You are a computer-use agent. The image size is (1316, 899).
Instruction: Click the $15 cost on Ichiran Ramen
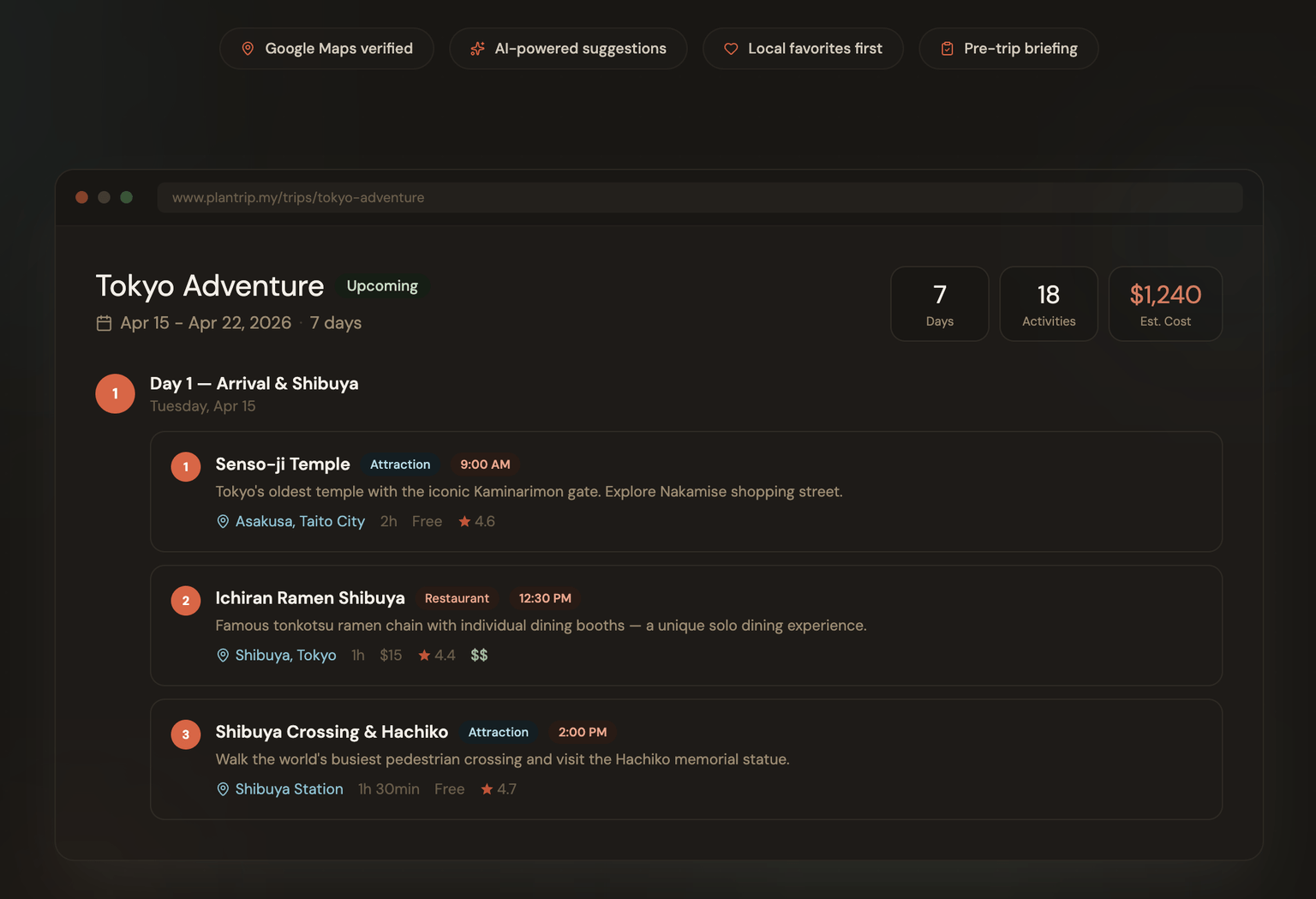[391, 655]
